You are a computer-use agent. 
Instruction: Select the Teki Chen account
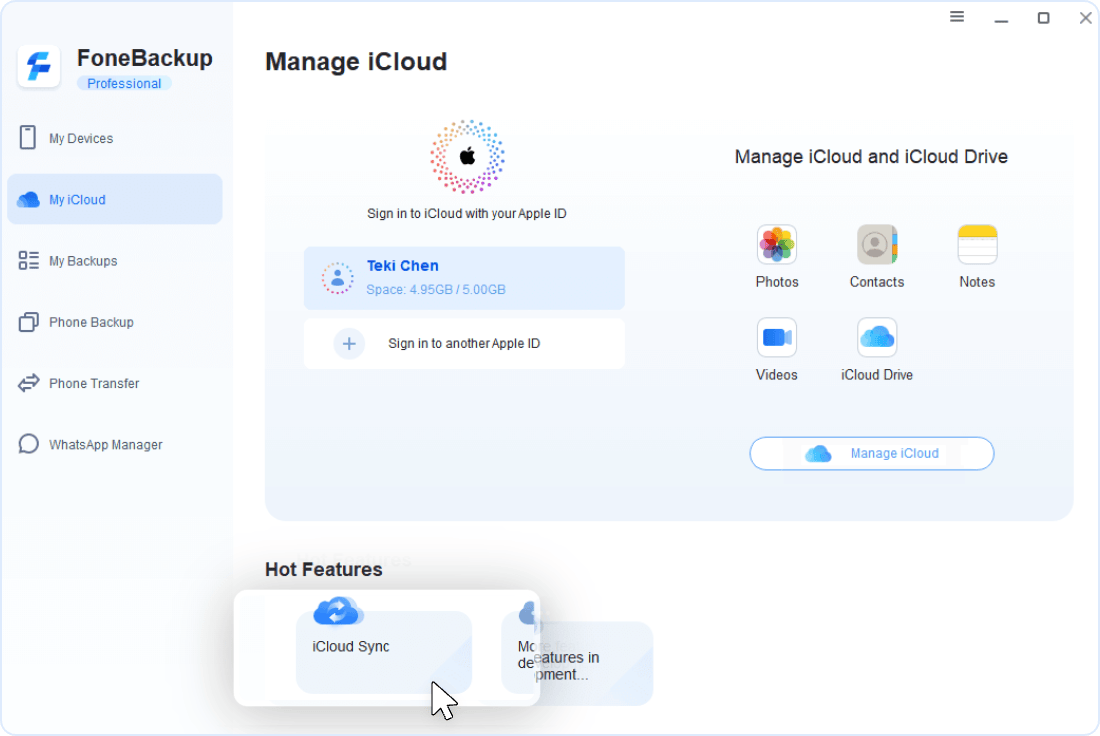tap(464, 278)
